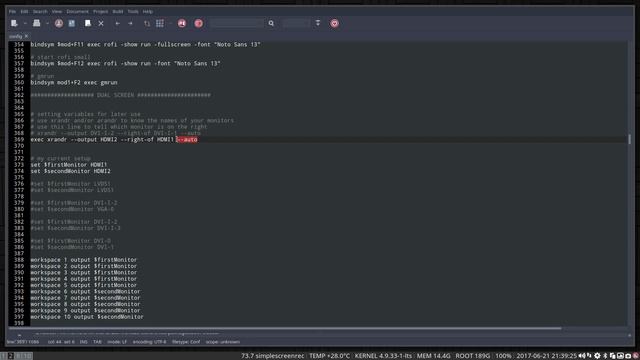The width and height of the screenshot is (640, 360).
Task: Click the settings gear tray icon
Action: [597, 356]
